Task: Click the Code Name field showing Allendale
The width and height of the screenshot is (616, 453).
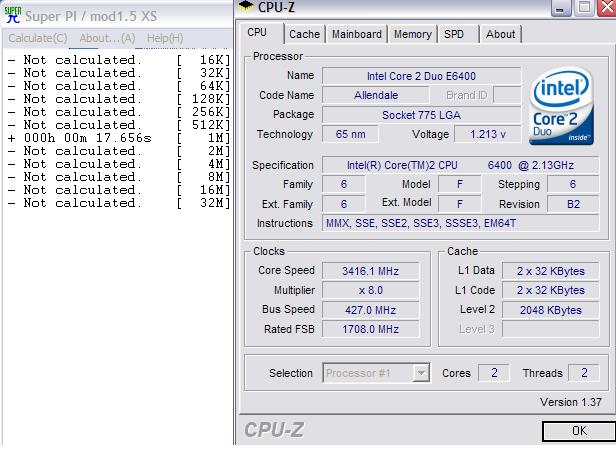Action: click(x=376, y=95)
